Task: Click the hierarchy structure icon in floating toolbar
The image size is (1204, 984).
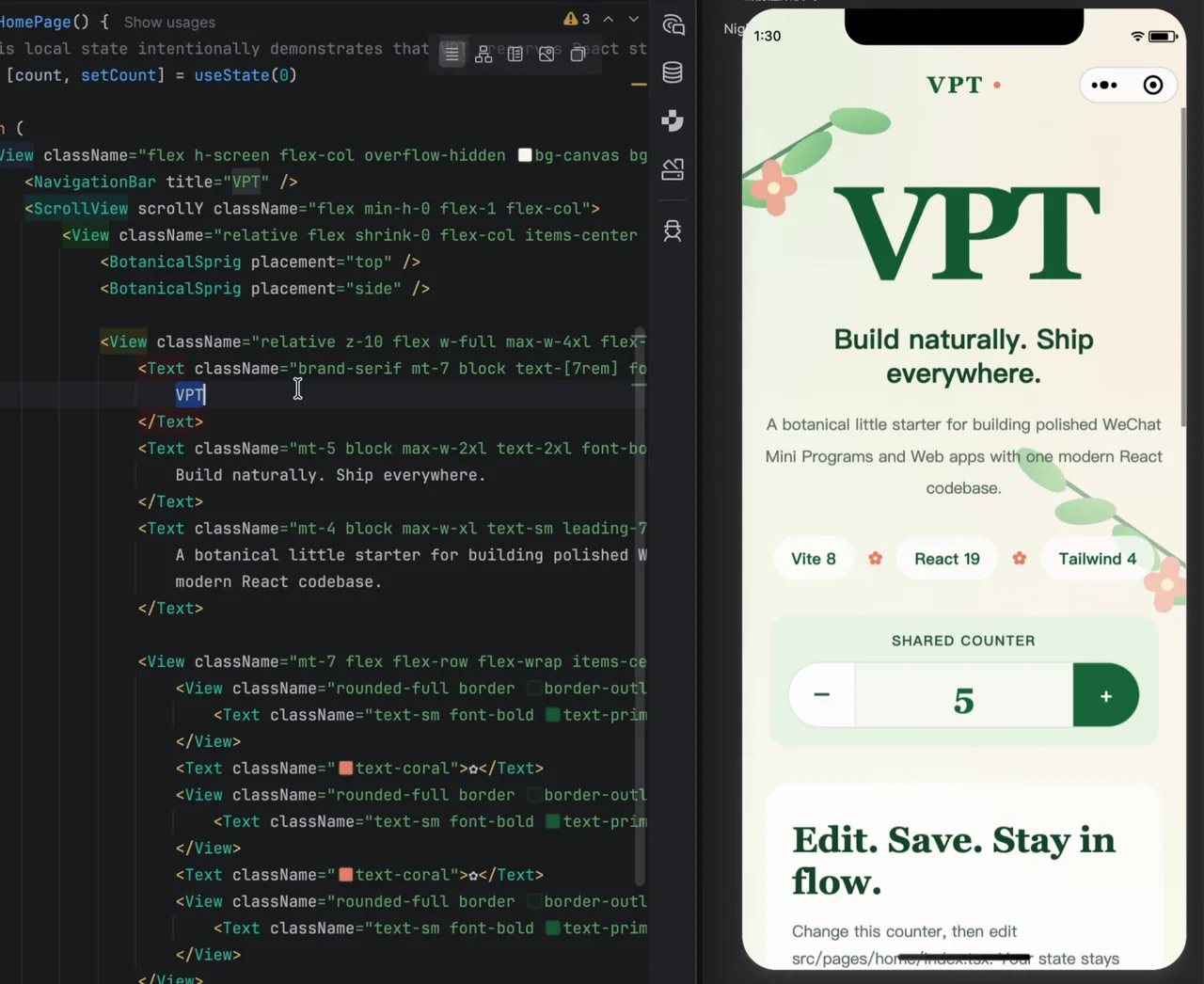Action: tap(483, 55)
